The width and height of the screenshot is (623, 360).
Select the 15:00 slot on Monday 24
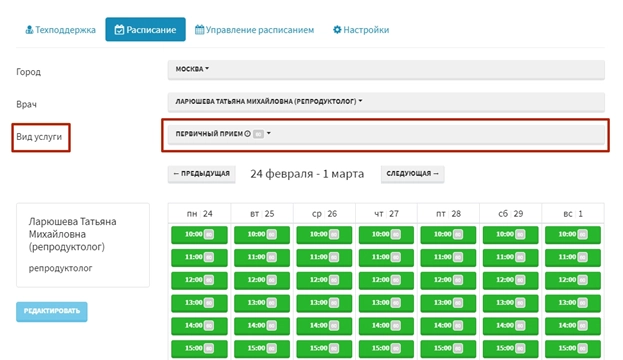coord(199,348)
